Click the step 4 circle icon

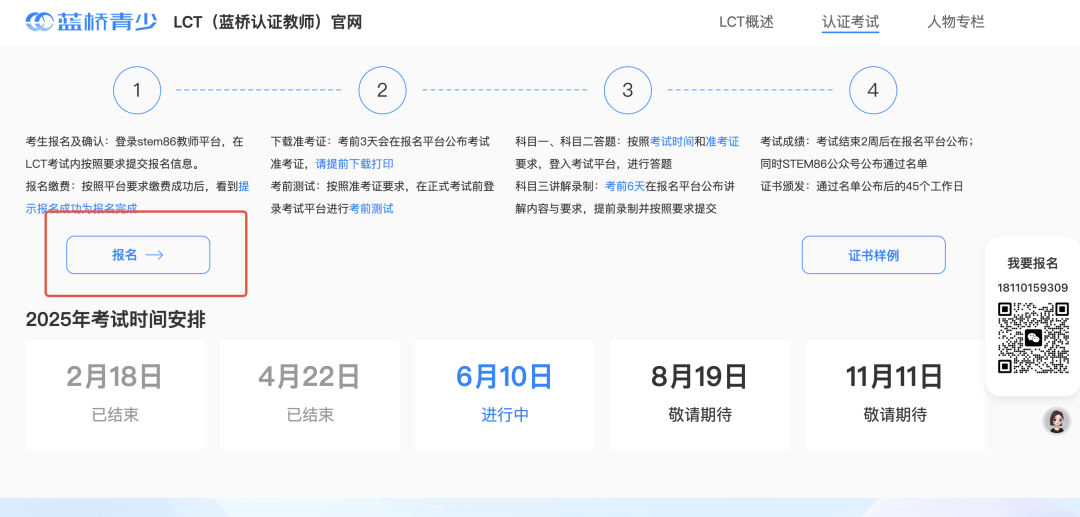pyautogui.click(x=872, y=90)
